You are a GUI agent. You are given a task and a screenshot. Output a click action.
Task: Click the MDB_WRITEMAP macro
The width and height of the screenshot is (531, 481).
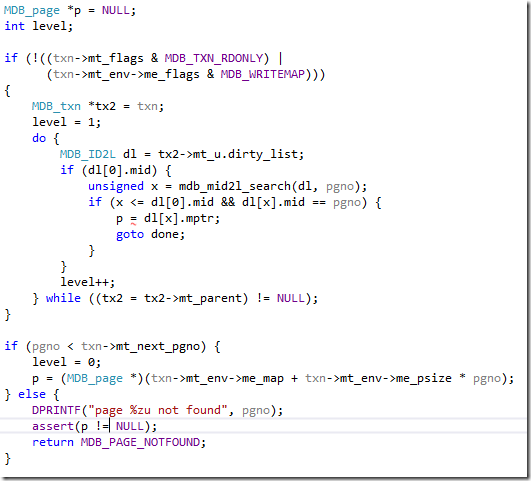262,74
